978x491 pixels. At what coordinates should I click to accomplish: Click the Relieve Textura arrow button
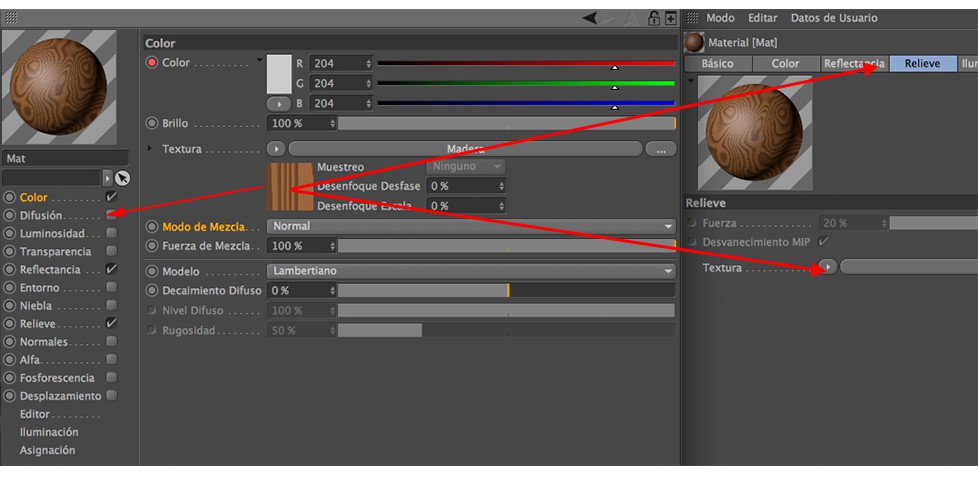coord(828,267)
